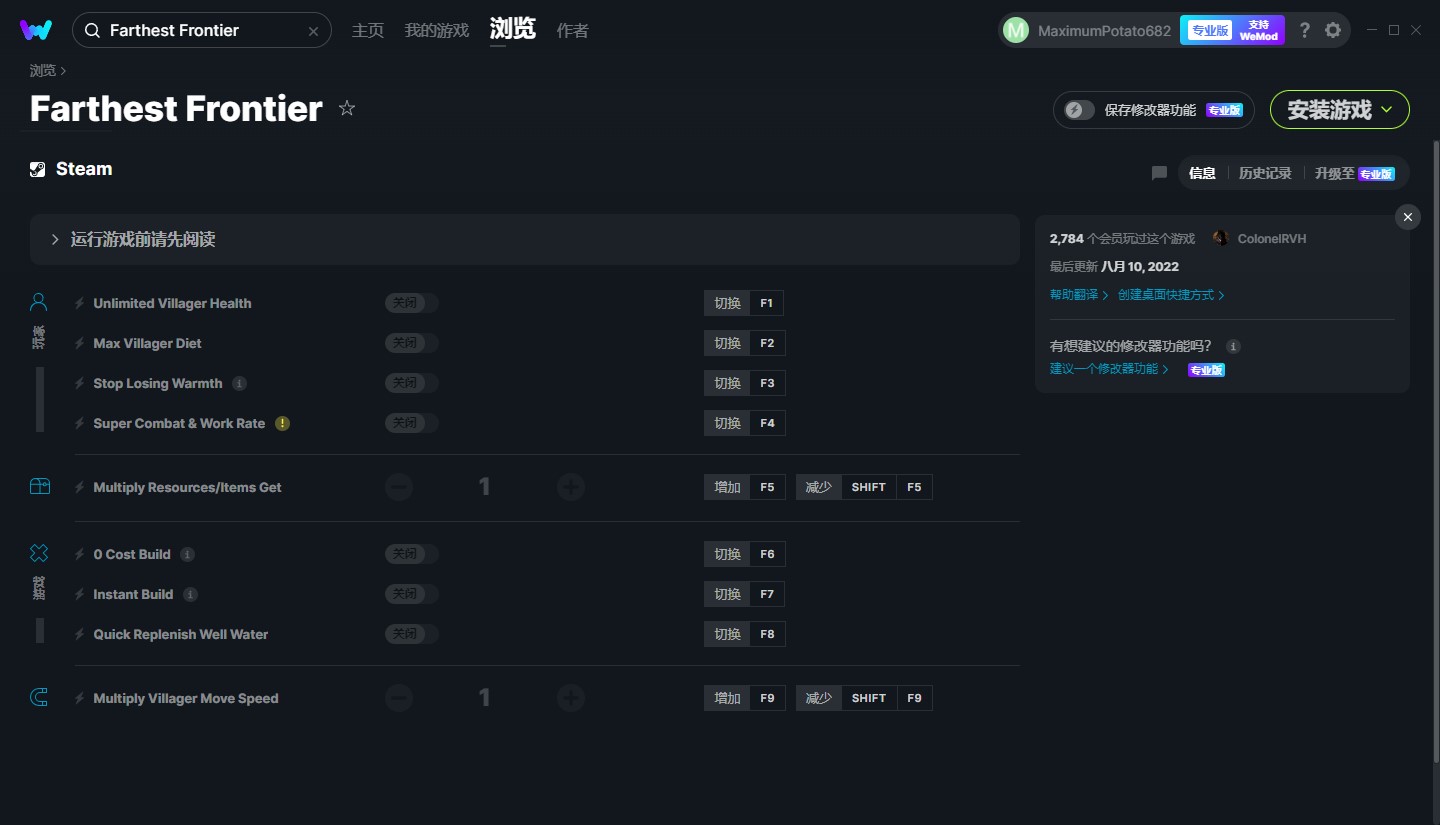Click the SHIFT F5 decrease hotkey
This screenshot has height=825, width=1440.
pos(864,487)
